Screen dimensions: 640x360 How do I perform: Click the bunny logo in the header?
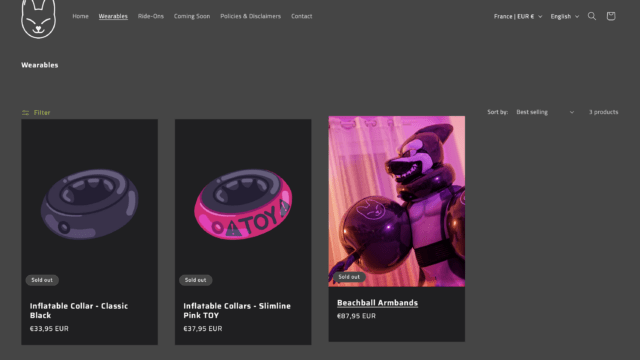pos(38,19)
